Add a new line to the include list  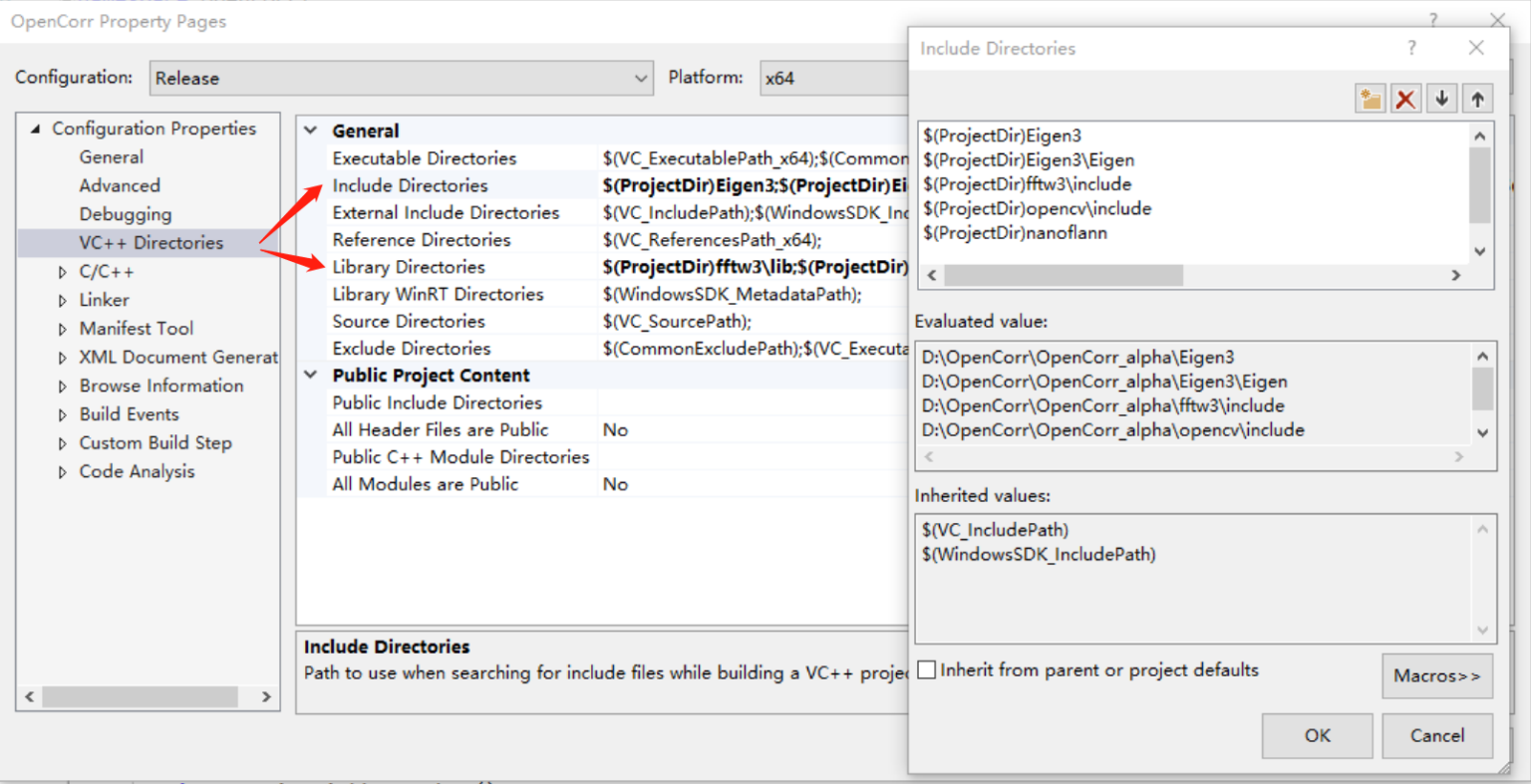click(1370, 98)
